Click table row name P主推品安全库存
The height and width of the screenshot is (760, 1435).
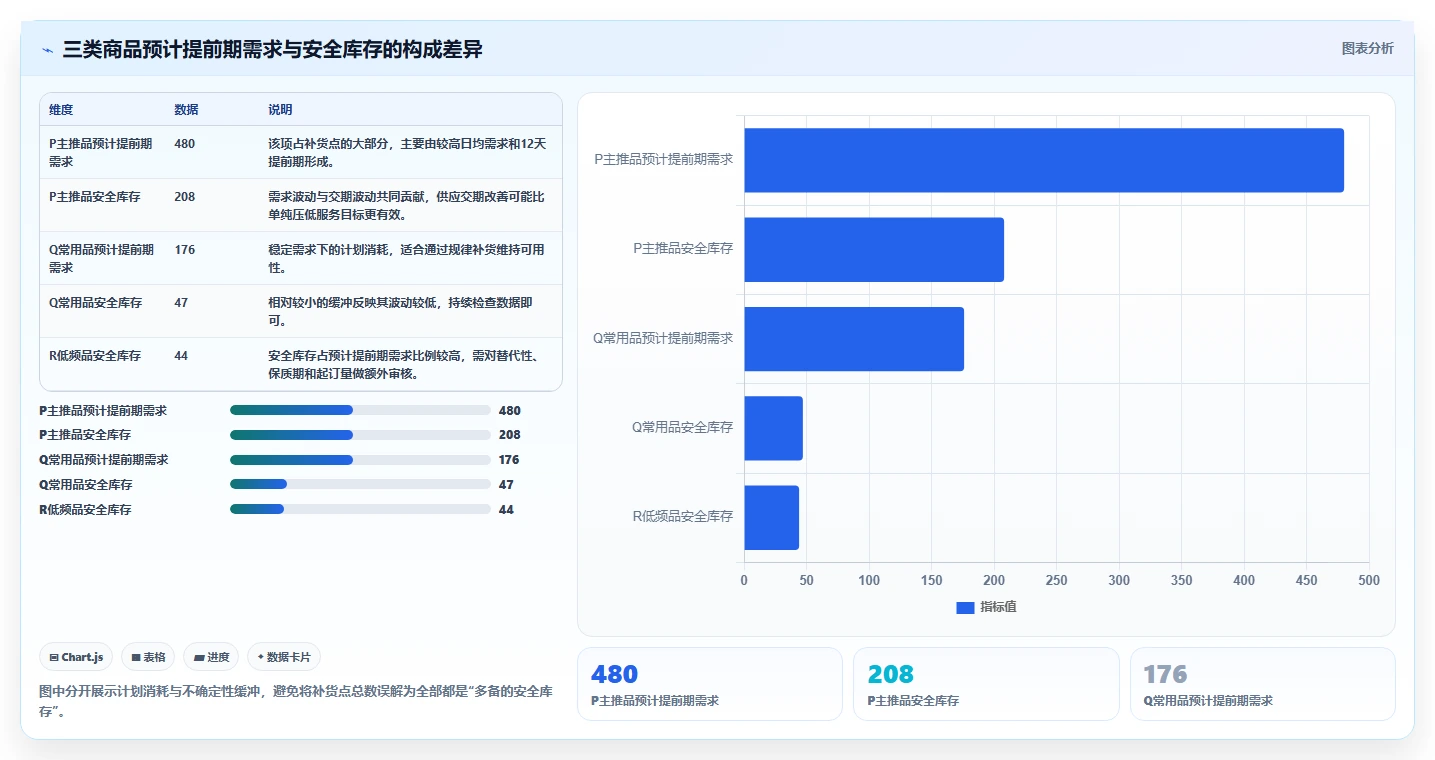[x=95, y=197]
